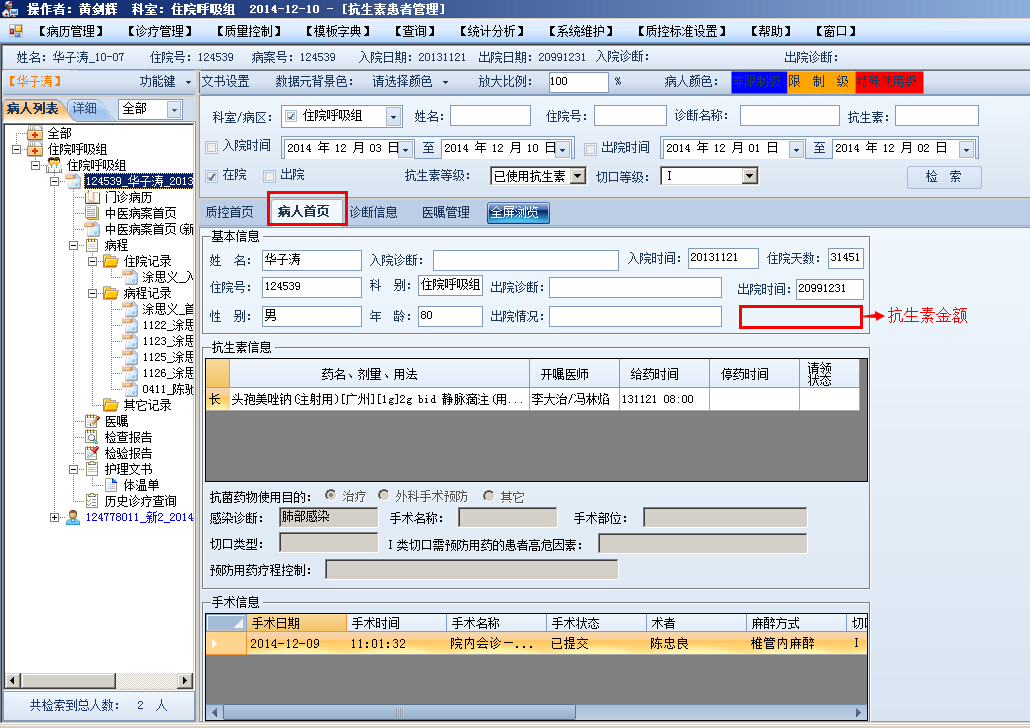Click the app icon left of 病历管理 menu
The width and height of the screenshot is (1030, 728).
pos(16,31)
